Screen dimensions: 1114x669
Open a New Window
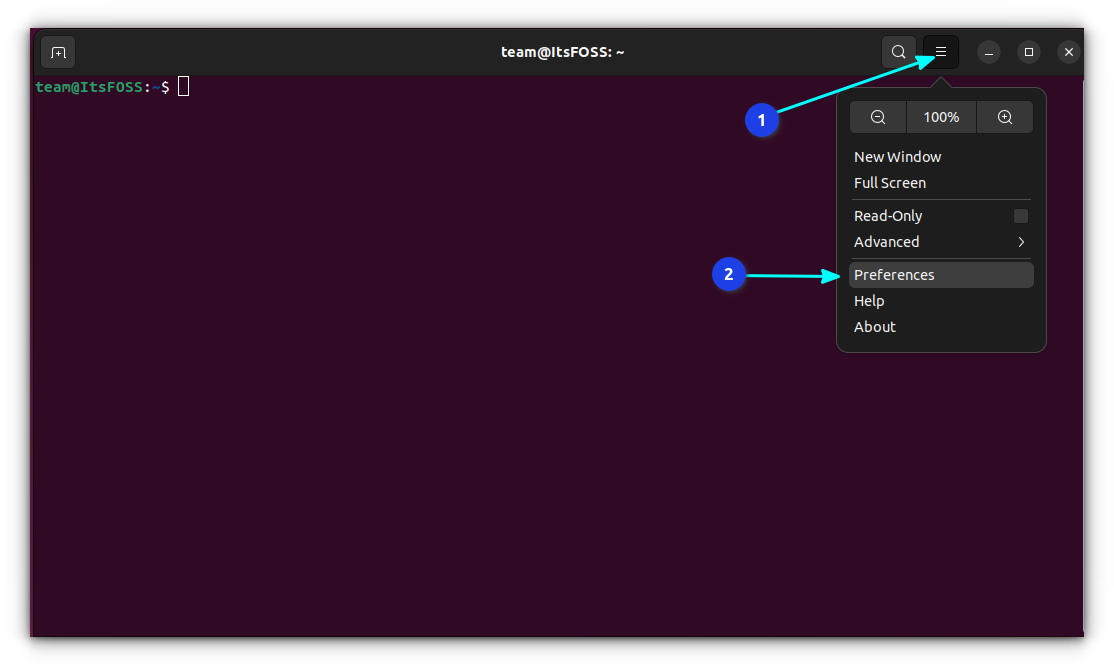897,156
